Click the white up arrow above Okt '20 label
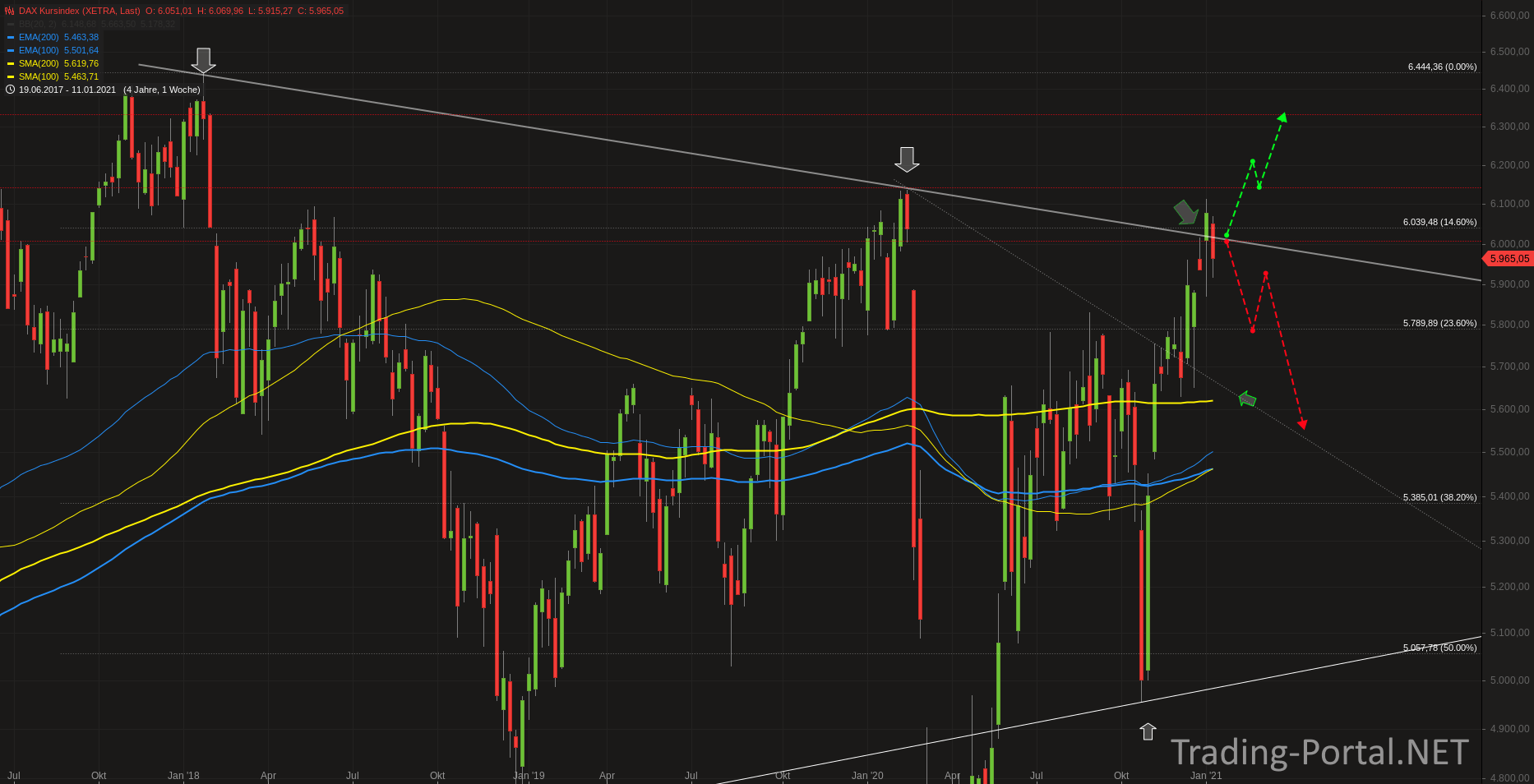Screen dimensions: 1534x784 [x=1148, y=731]
